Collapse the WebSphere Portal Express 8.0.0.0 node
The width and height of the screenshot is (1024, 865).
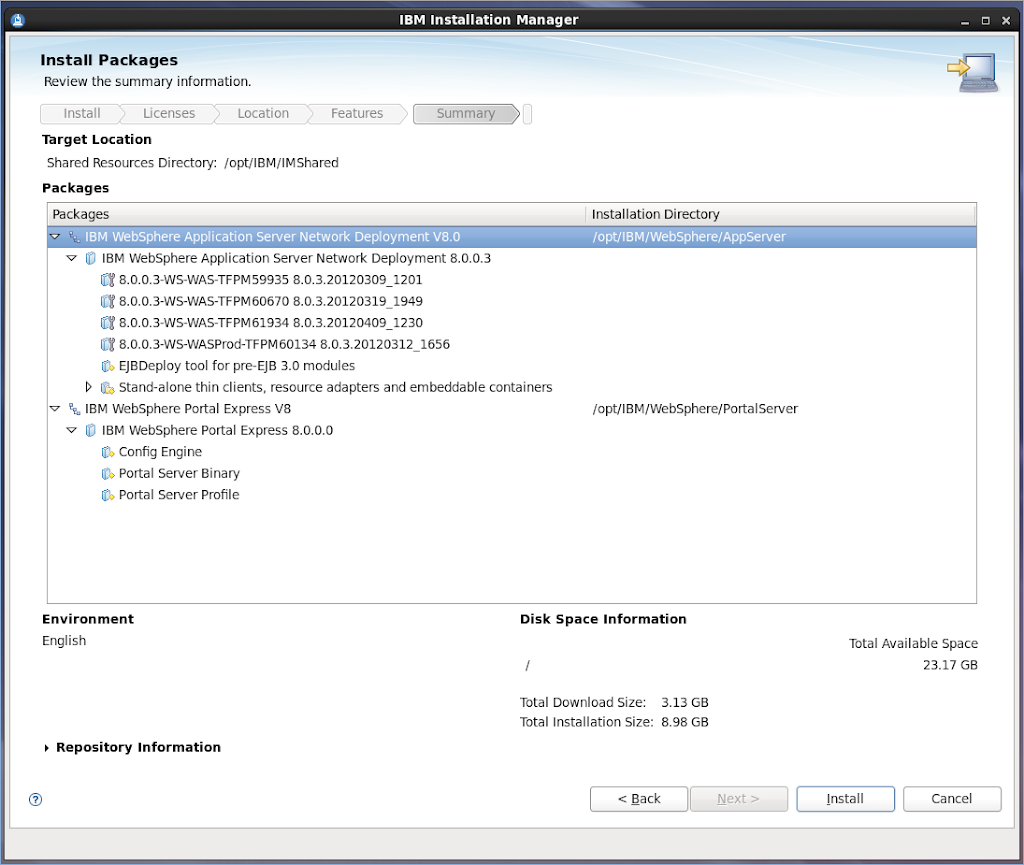[x=71, y=430]
